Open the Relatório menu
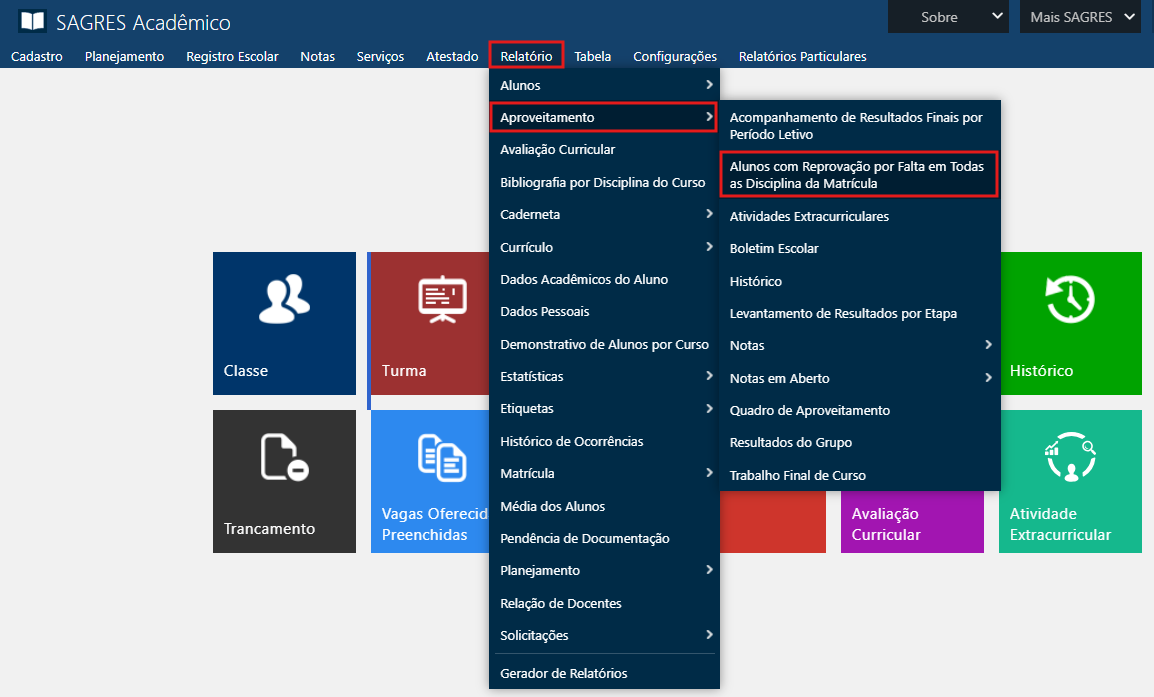 coord(526,56)
